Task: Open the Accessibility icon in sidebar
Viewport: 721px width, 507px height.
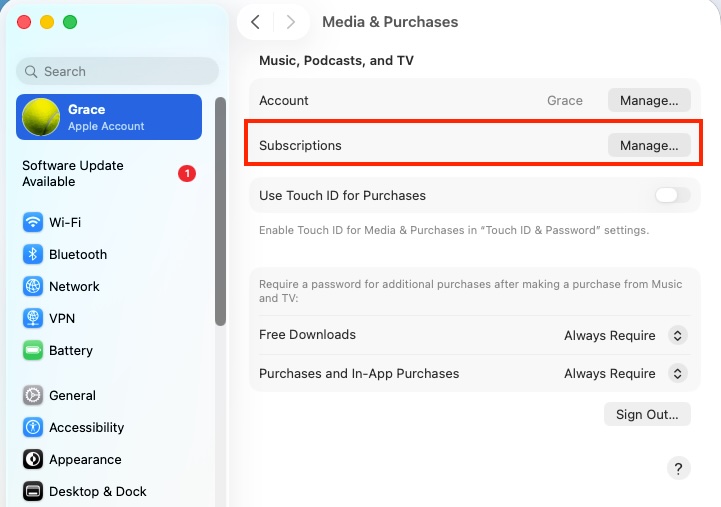Action: [x=33, y=427]
